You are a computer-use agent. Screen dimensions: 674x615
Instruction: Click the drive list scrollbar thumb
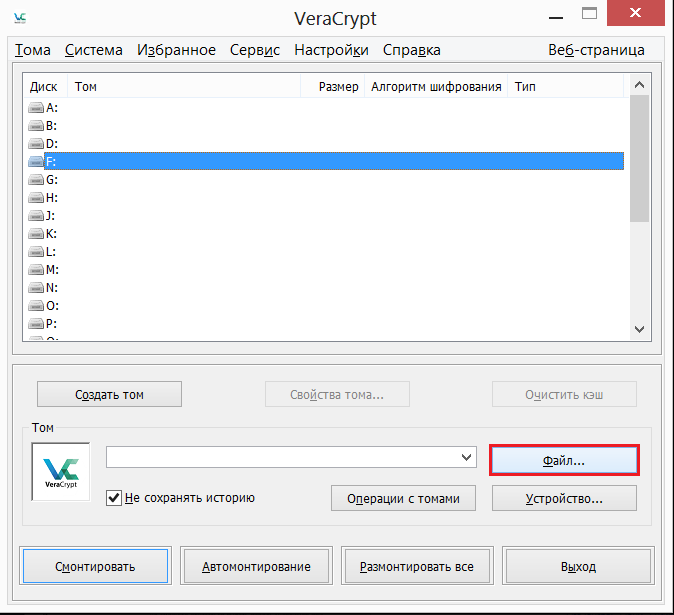(639, 158)
